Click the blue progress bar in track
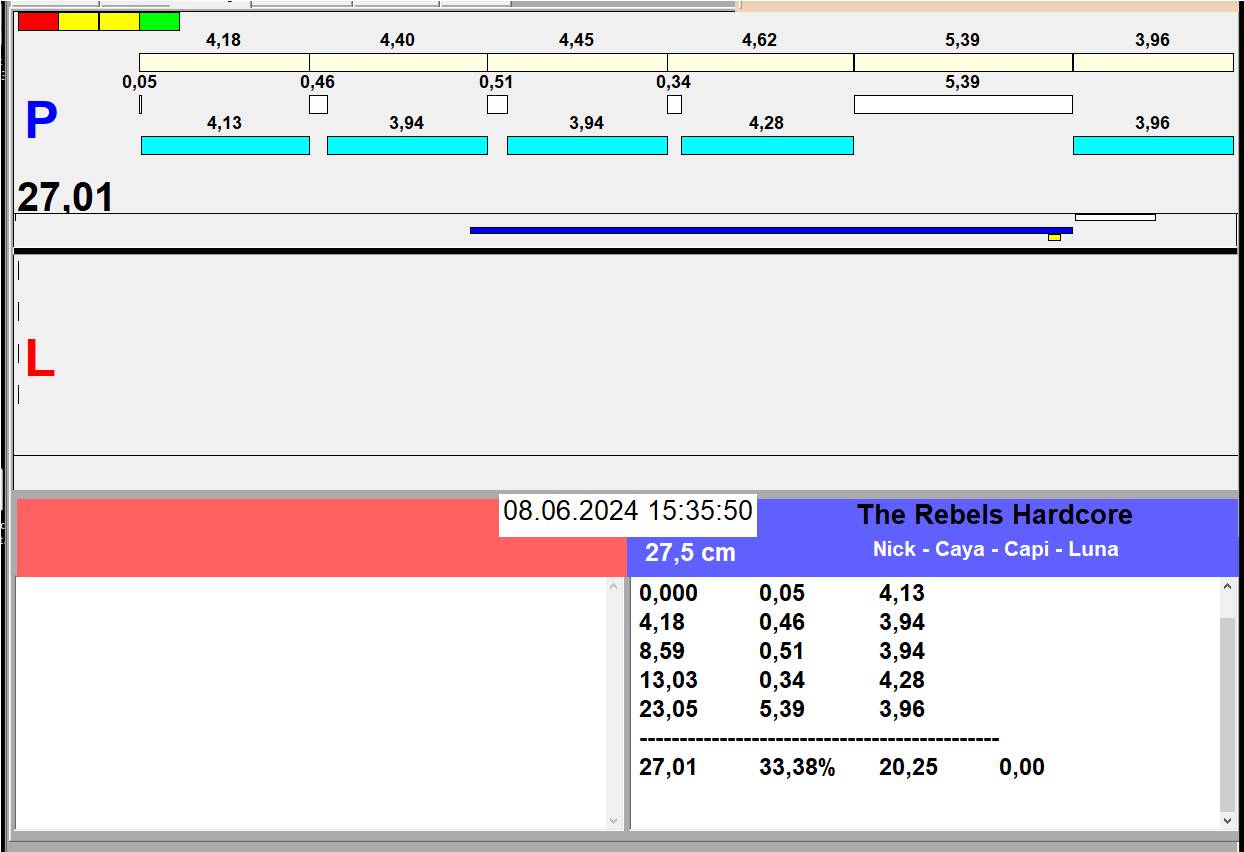Image resolution: width=1244 pixels, height=852 pixels. point(770,230)
